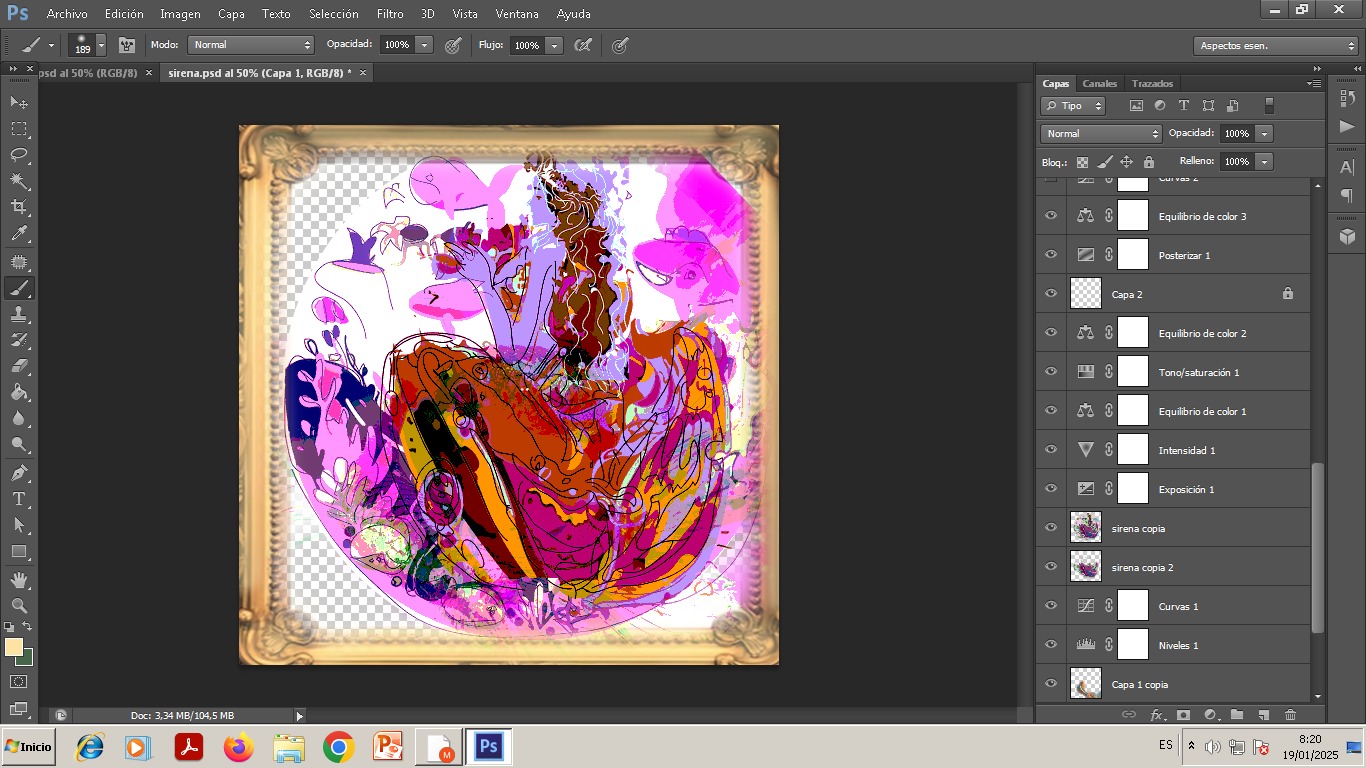This screenshot has height=768, width=1366.
Task: Toggle lock transparent pixels
Action: pos(1082,162)
